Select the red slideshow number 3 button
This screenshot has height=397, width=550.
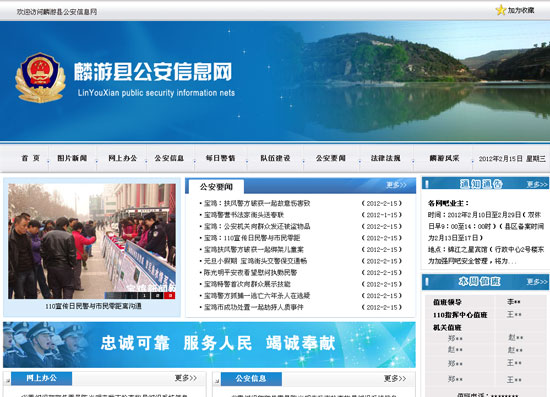click(x=170, y=296)
